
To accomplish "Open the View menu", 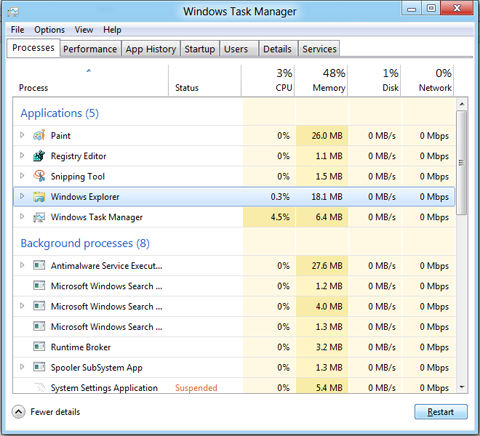I will pos(84,30).
